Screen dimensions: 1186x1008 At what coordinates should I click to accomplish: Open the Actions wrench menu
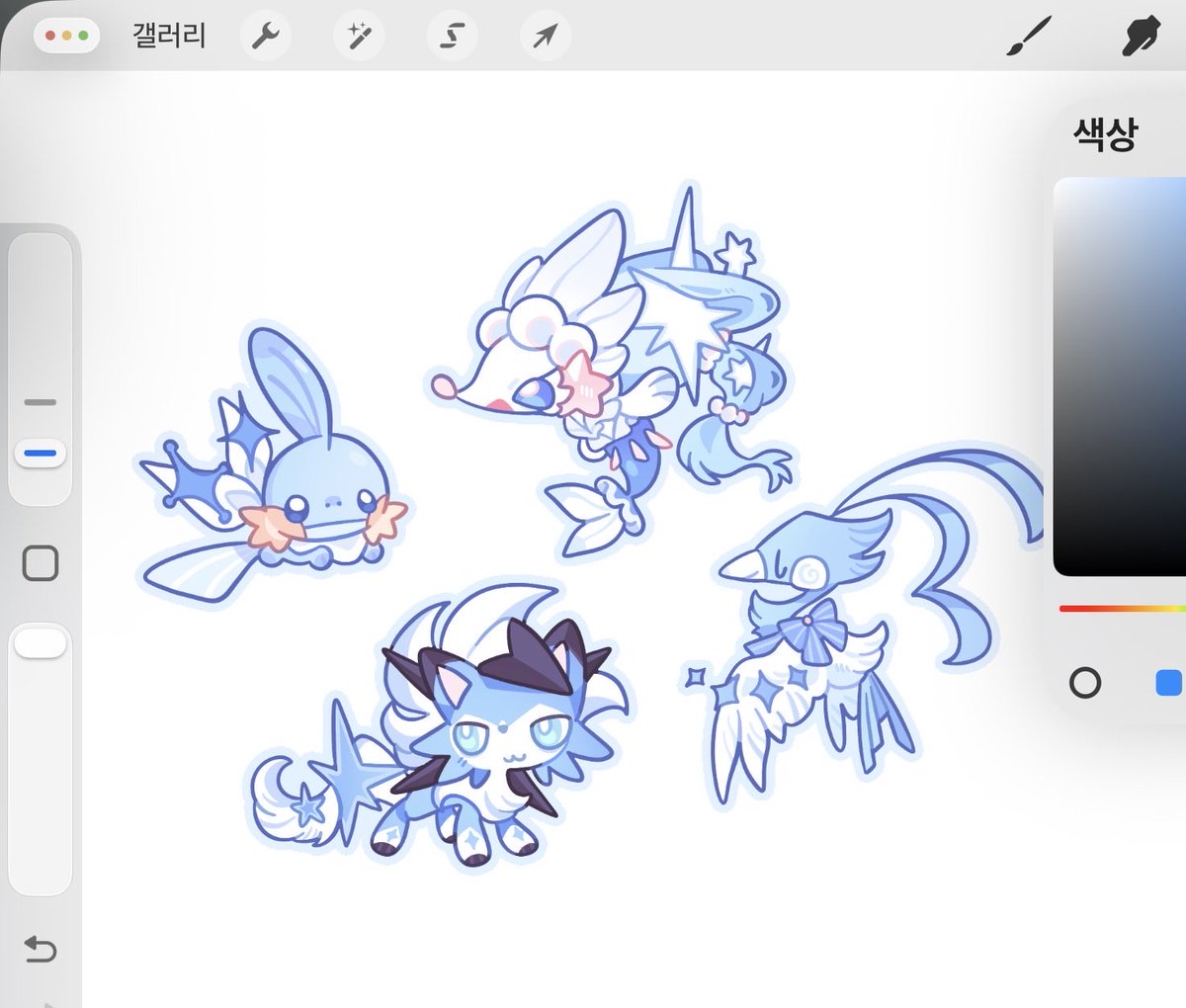[265, 37]
